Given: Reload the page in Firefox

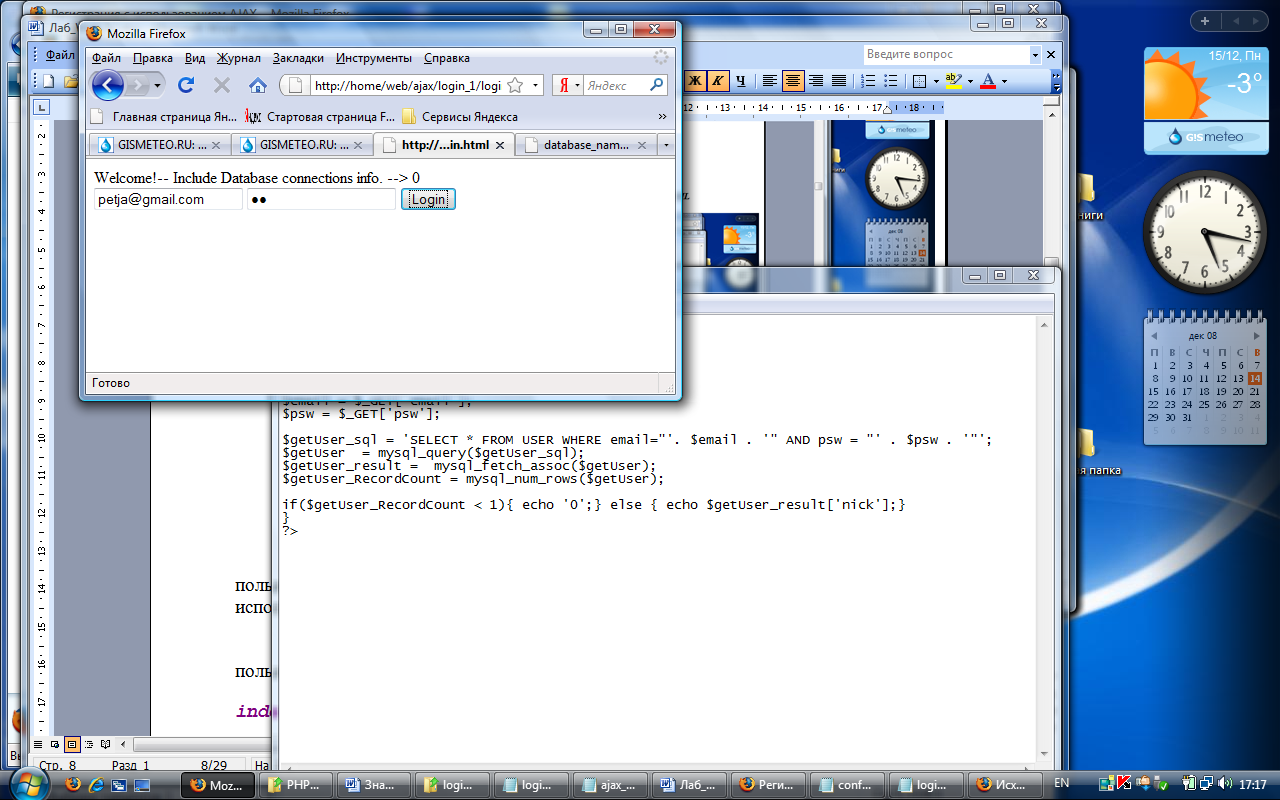Looking at the screenshot, I should 185,86.
